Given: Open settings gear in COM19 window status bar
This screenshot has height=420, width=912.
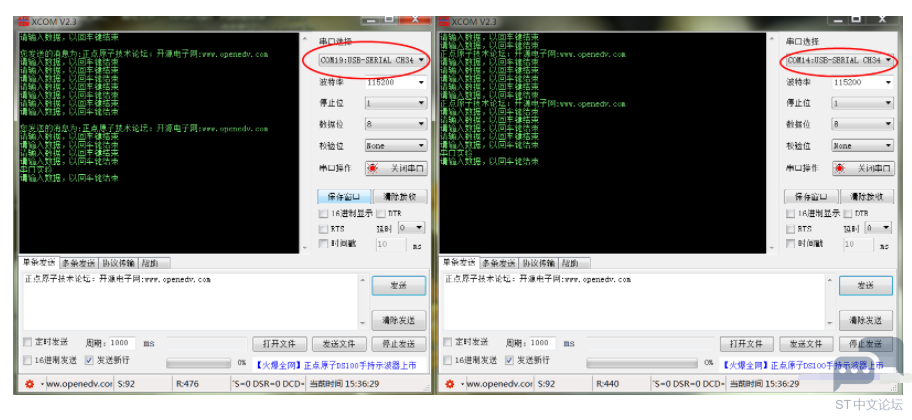Looking at the screenshot, I should pyautogui.click(x=30, y=384).
